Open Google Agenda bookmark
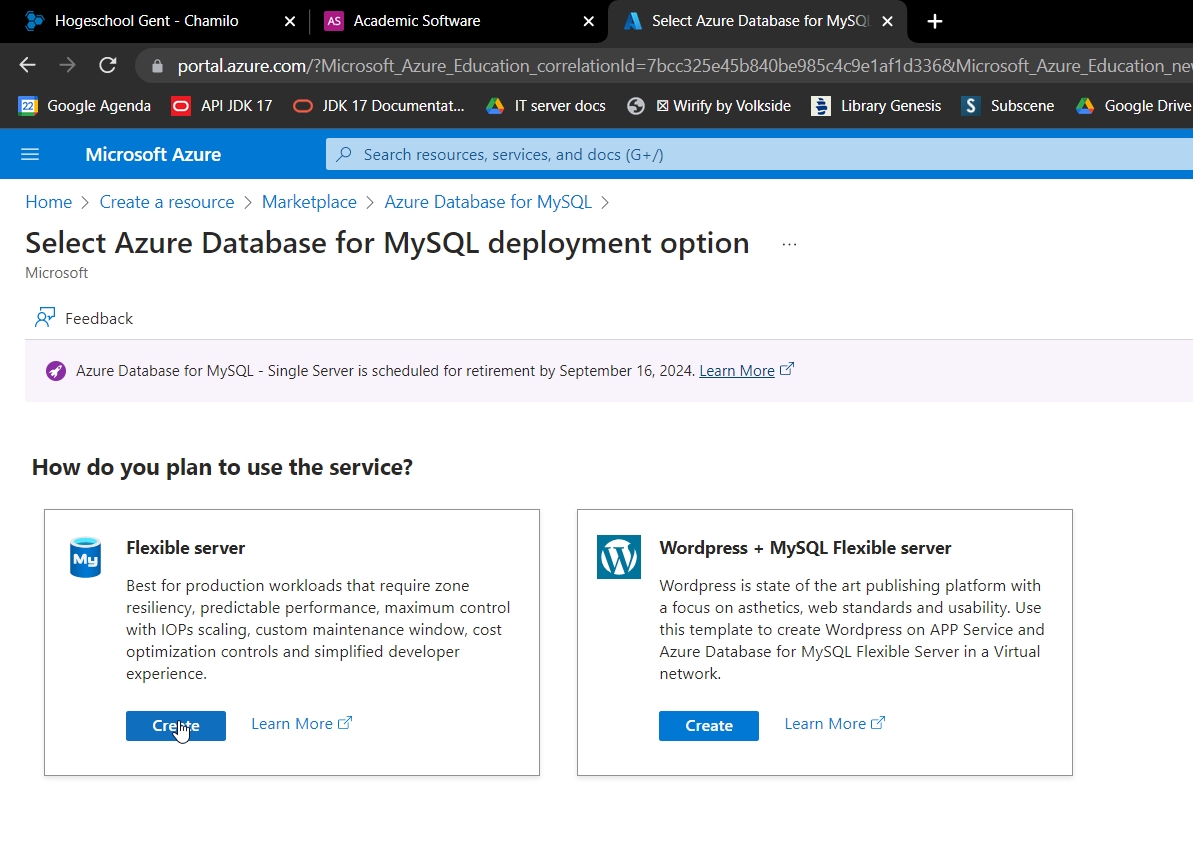Viewport: 1193px width, 866px height. click(x=84, y=106)
